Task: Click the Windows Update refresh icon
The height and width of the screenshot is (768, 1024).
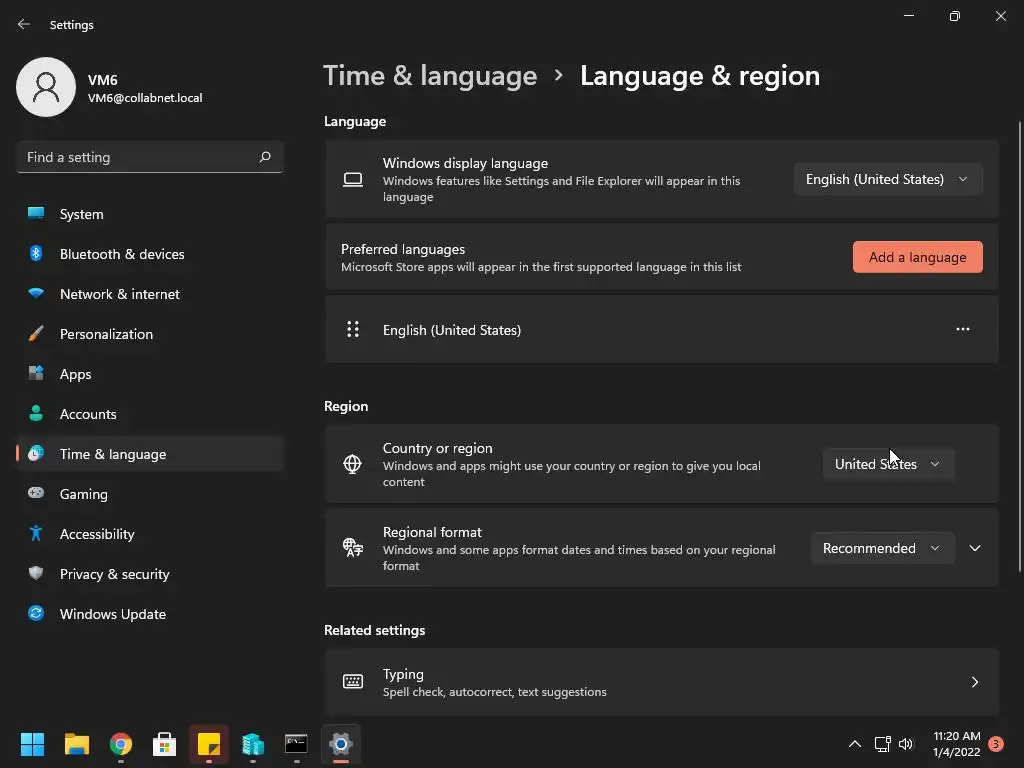Action: pos(36,613)
